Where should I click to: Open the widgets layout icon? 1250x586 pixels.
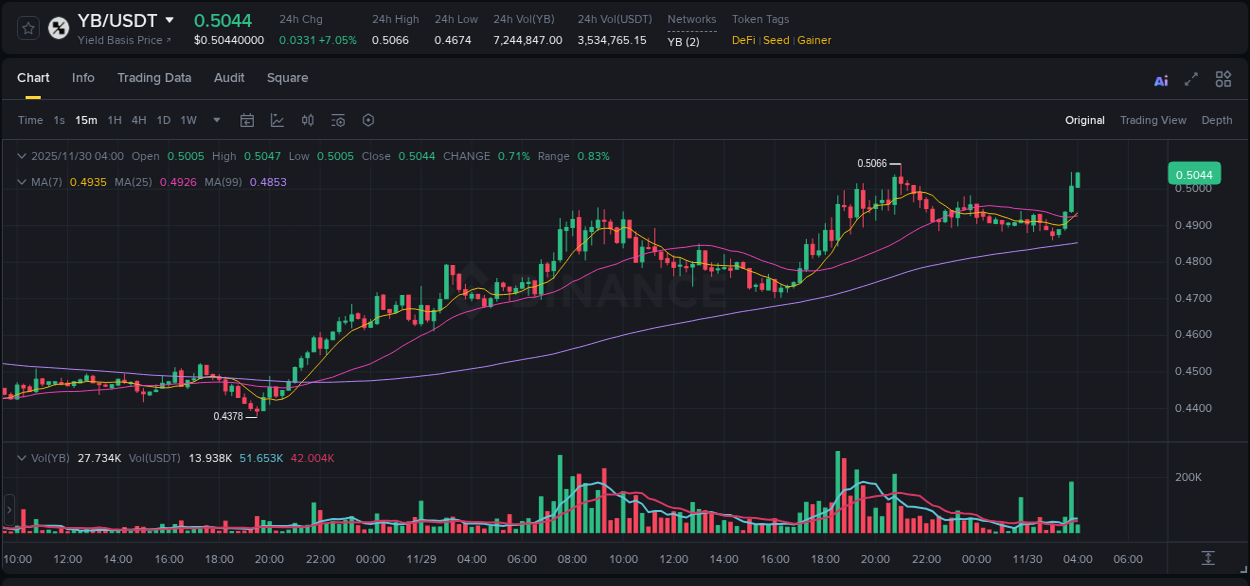1223,79
